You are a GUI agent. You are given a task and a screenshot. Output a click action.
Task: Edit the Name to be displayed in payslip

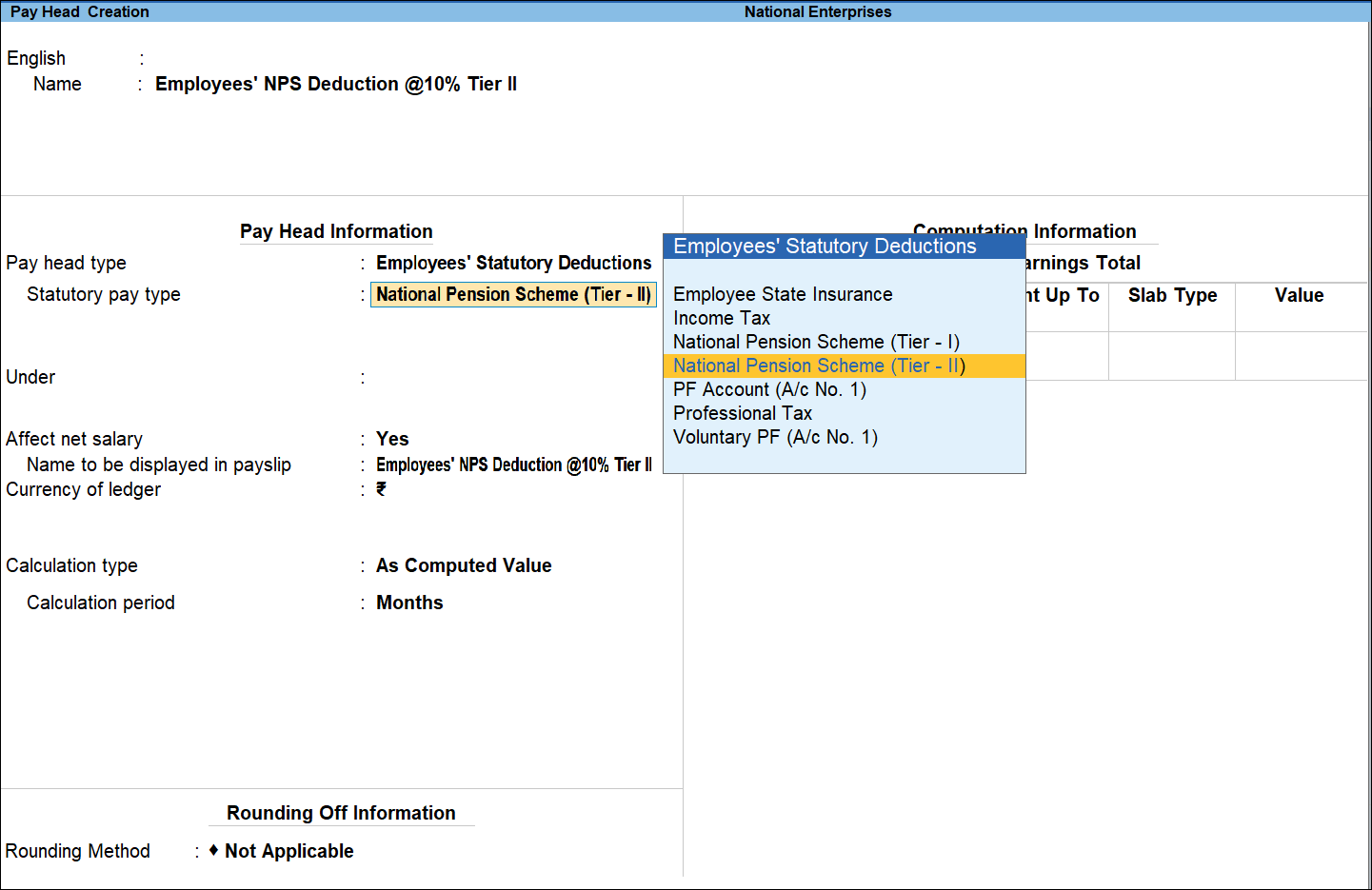pyautogui.click(x=514, y=465)
